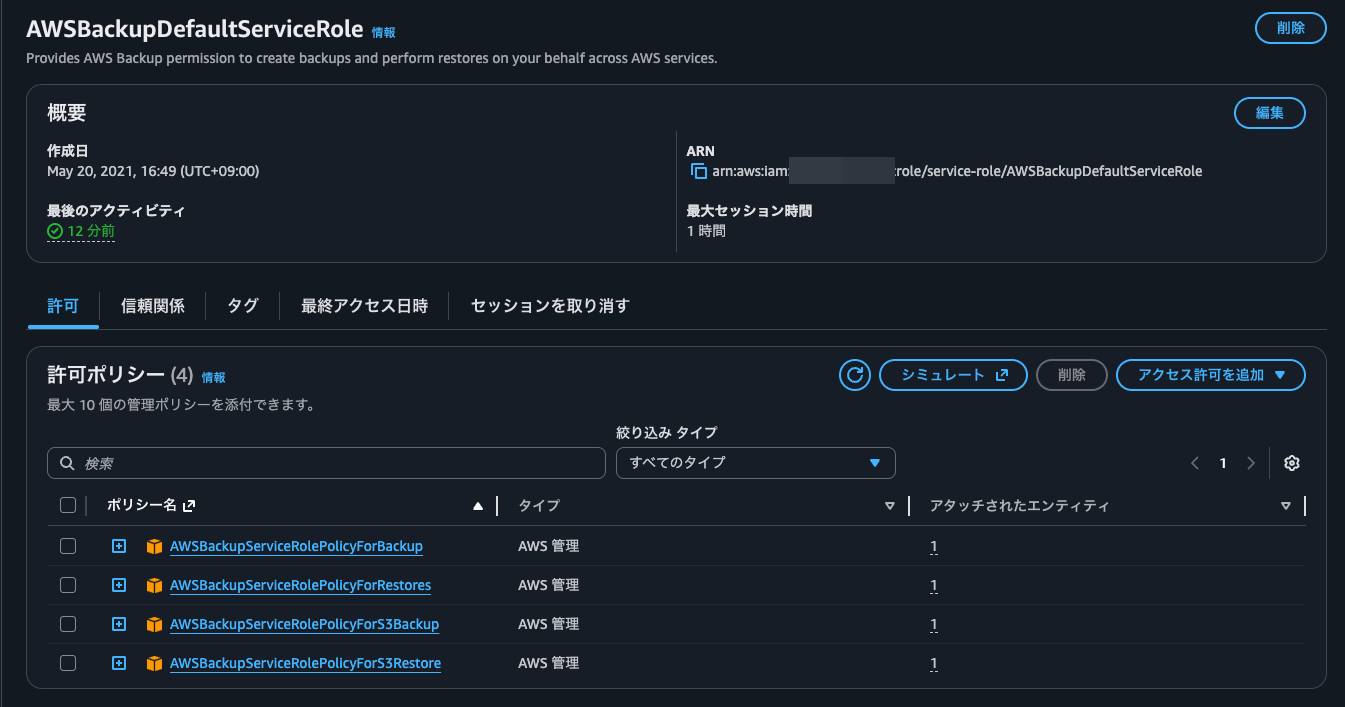Open the アクセス許可を追加 dropdown
Screen dimensions: 1345x707
(1210, 375)
